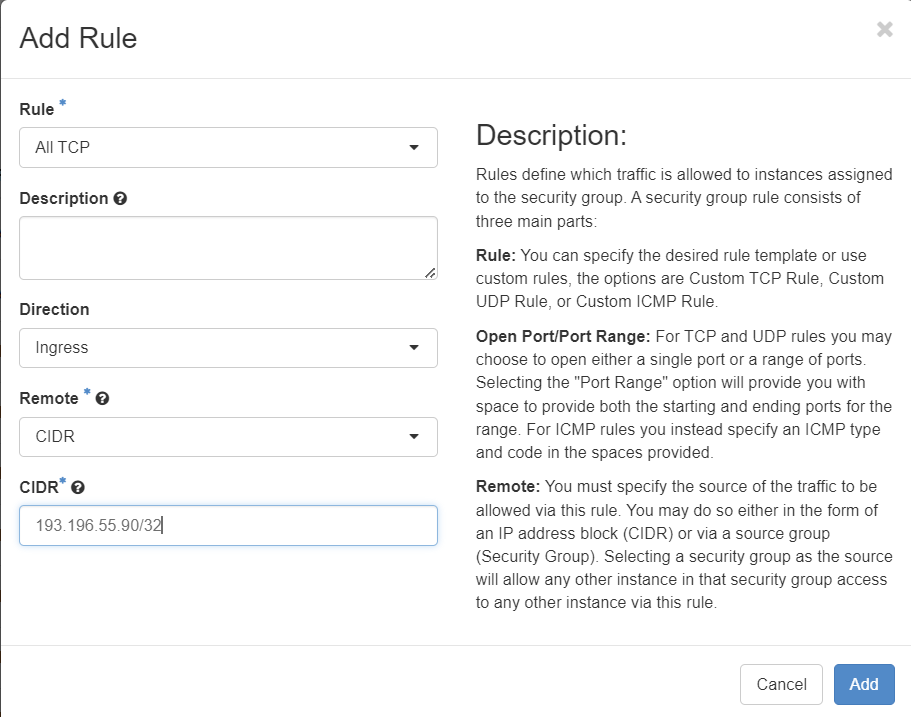The width and height of the screenshot is (911, 717).
Task: Click help icon next to Description label
Action: (120, 199)
